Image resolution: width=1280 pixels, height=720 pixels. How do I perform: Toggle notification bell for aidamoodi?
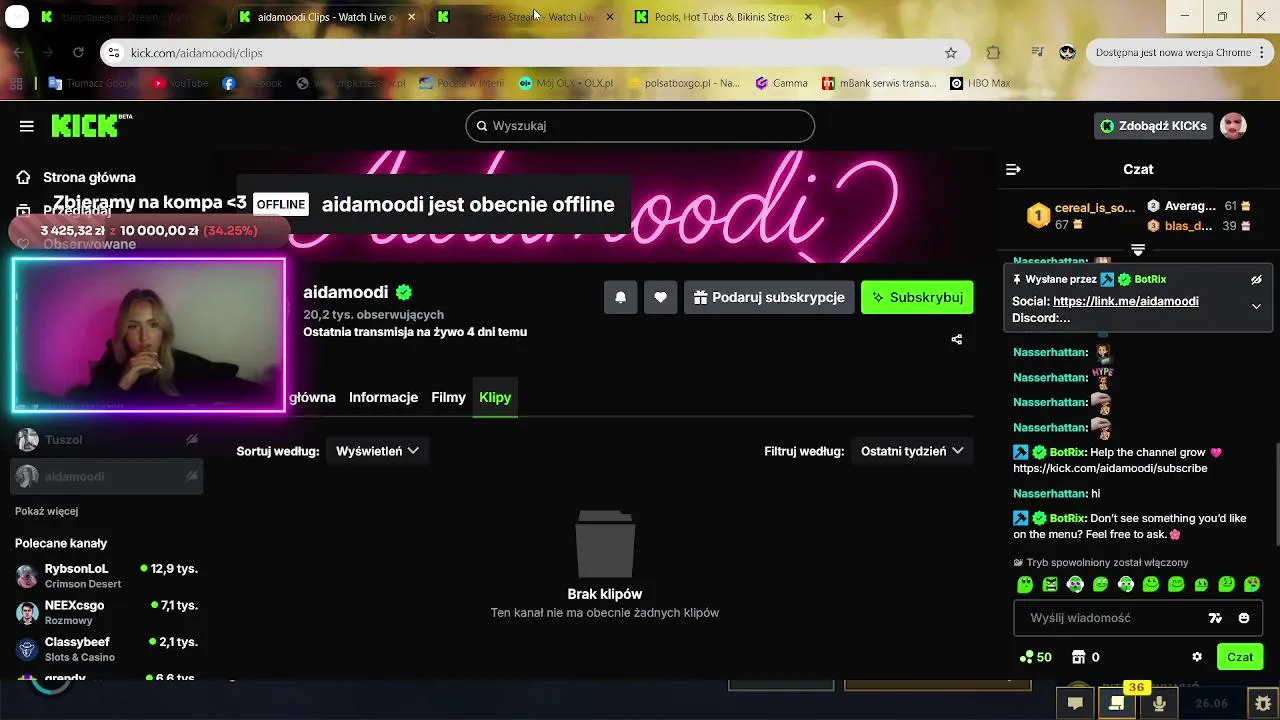pos(621,297)
